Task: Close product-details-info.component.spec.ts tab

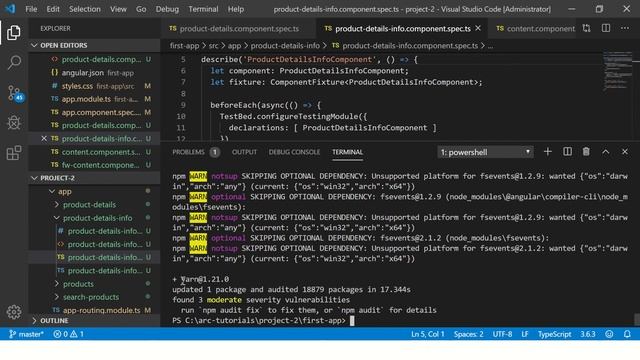Action: point(478,28)
